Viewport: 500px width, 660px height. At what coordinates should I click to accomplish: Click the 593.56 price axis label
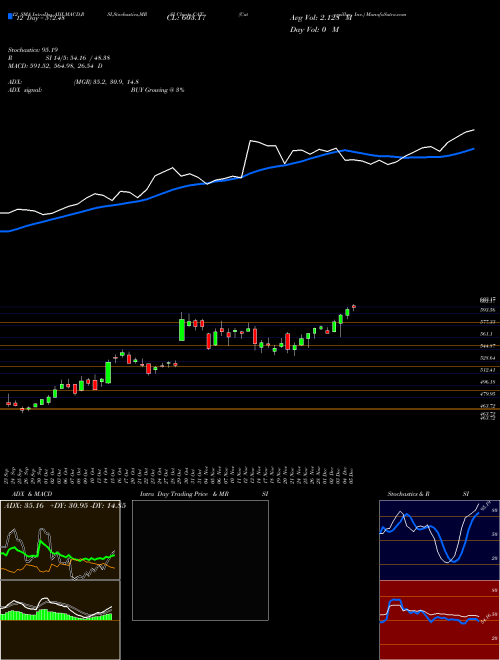[489, 310]
